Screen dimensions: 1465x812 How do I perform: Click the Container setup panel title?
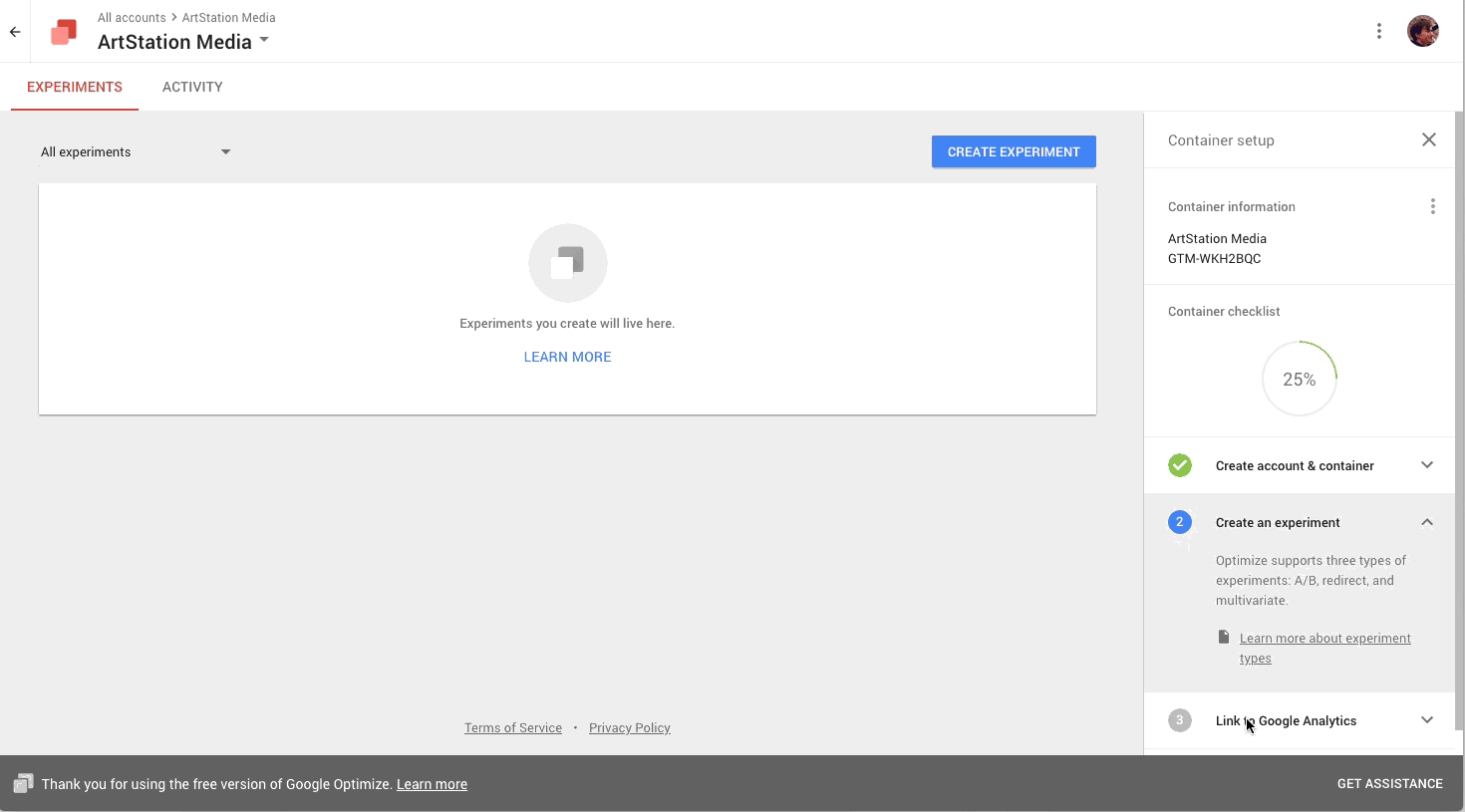(1221, 140)
